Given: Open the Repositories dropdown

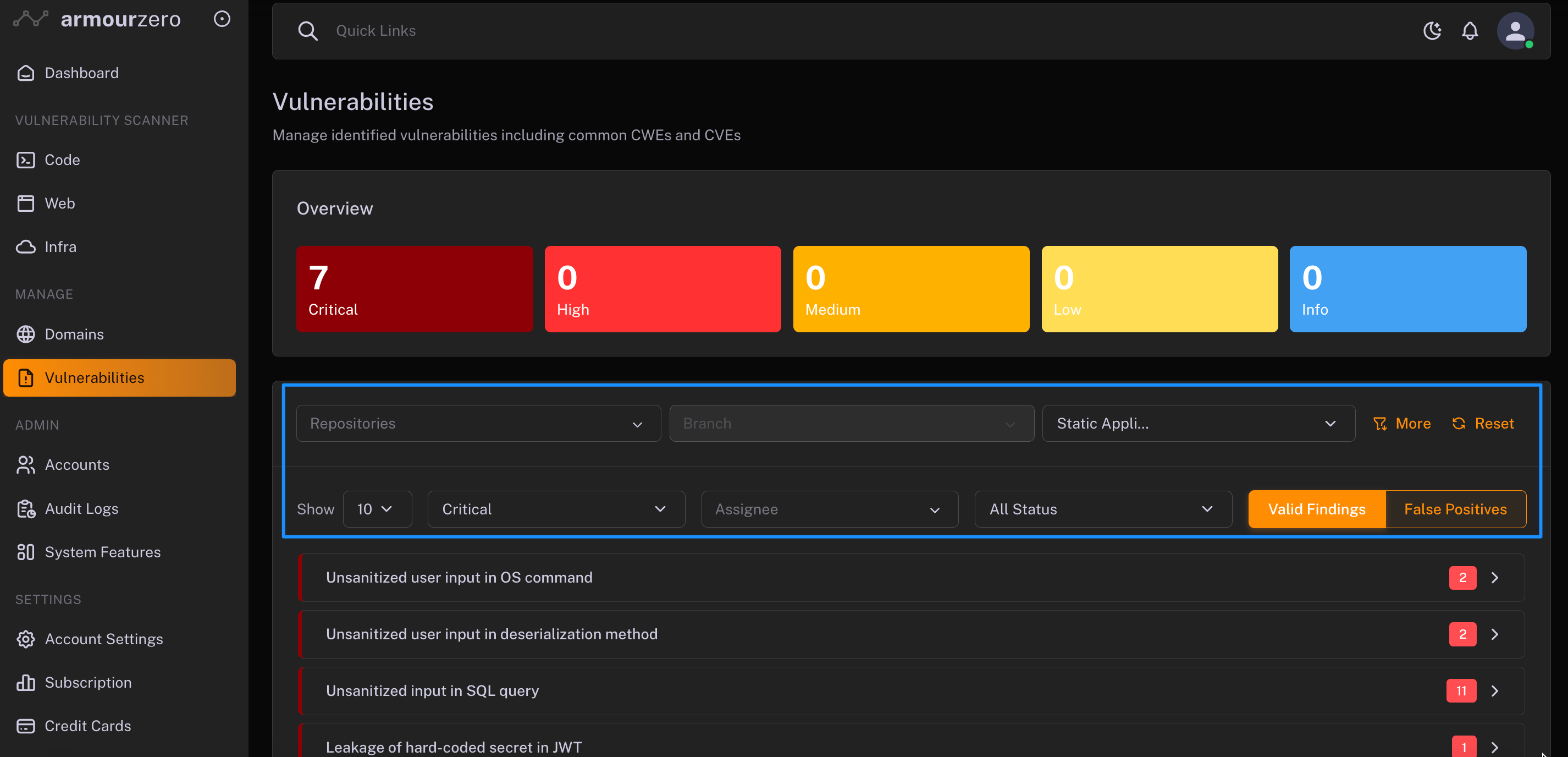Looking at the screenshot, I should pos(478,423).
